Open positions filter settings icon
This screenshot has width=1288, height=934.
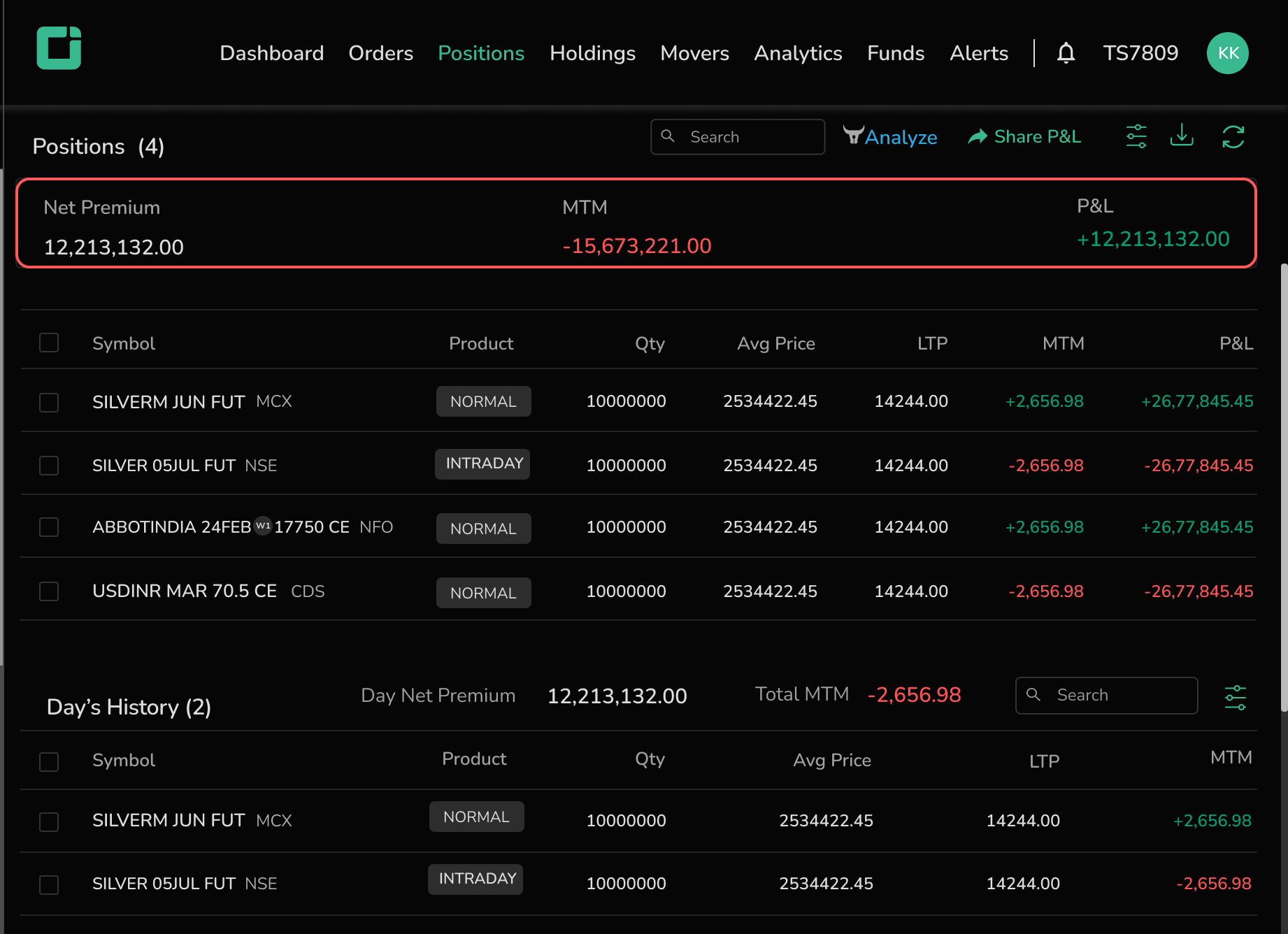tap(1136, 136)
